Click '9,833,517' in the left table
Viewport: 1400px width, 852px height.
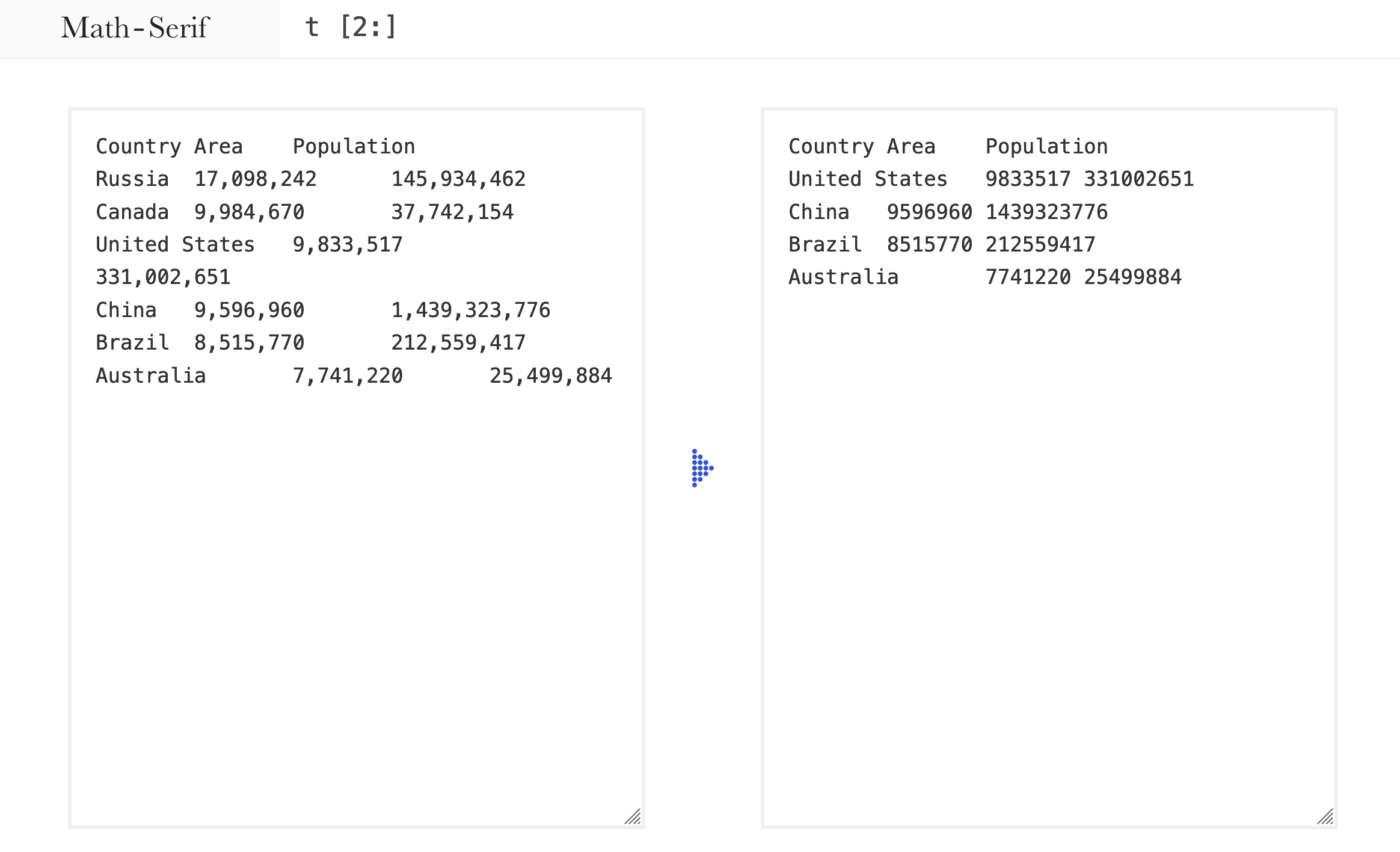pos(348,245)
